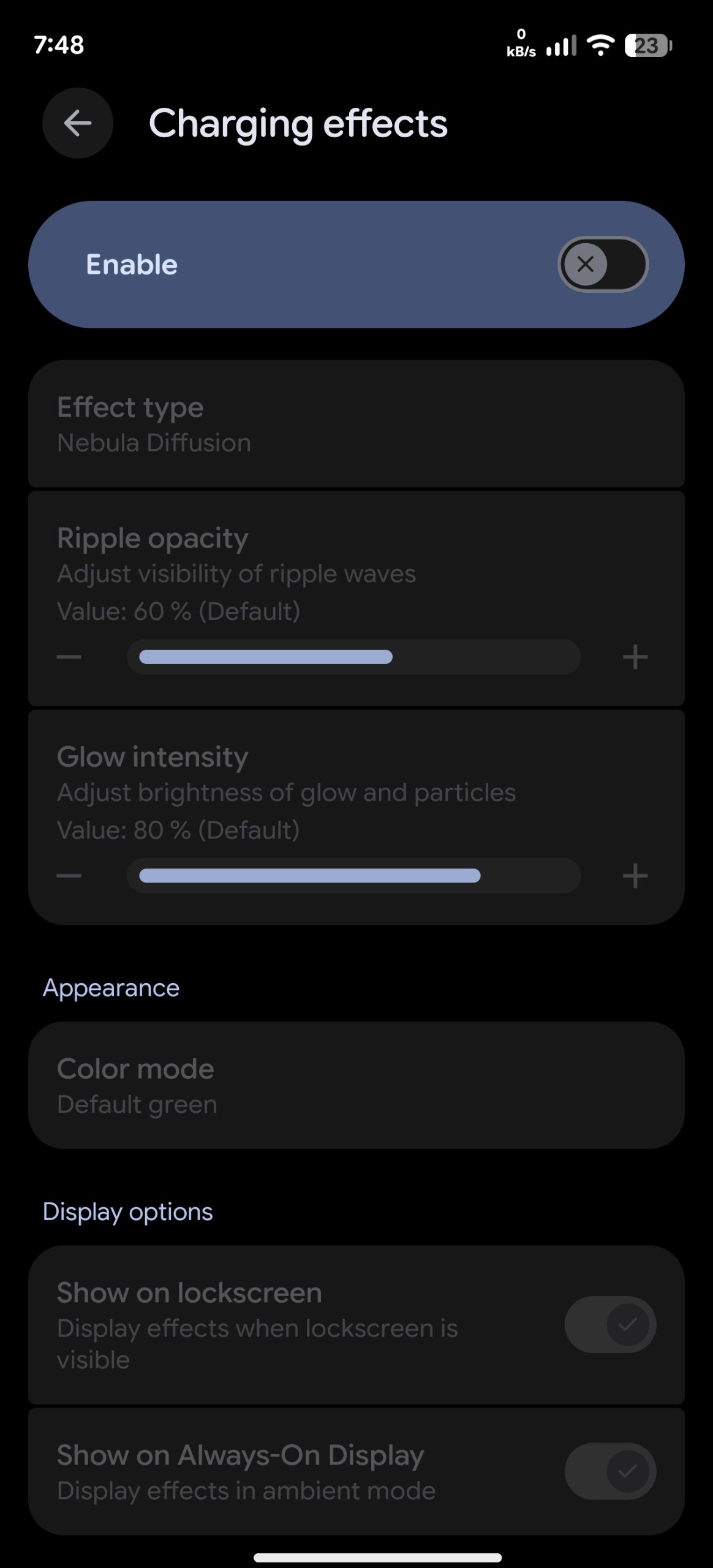The image size is (713, 1568).
Task: Decrease Glow intensity with the minus icon
Action: tap(69, 876)
